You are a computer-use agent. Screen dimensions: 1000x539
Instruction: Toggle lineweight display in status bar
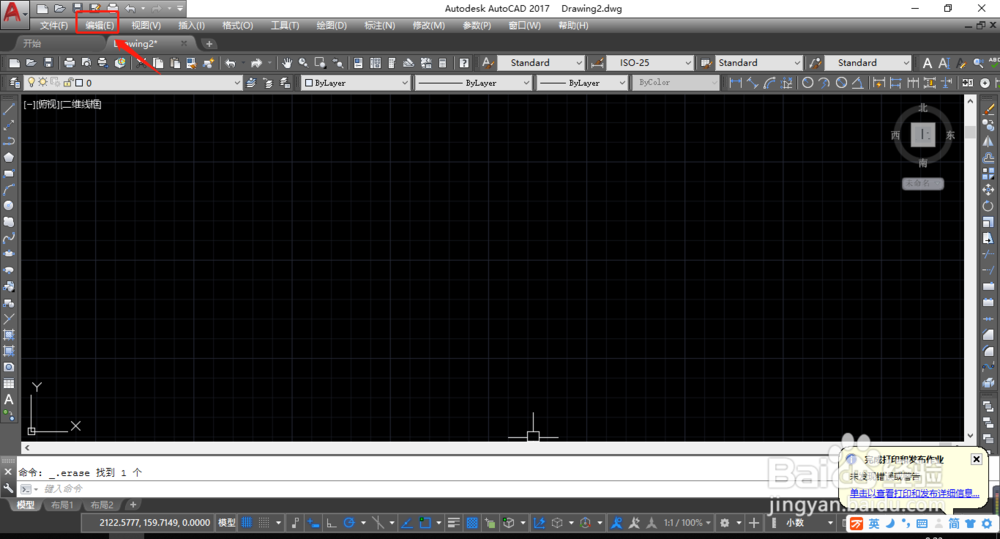[453, 522]
